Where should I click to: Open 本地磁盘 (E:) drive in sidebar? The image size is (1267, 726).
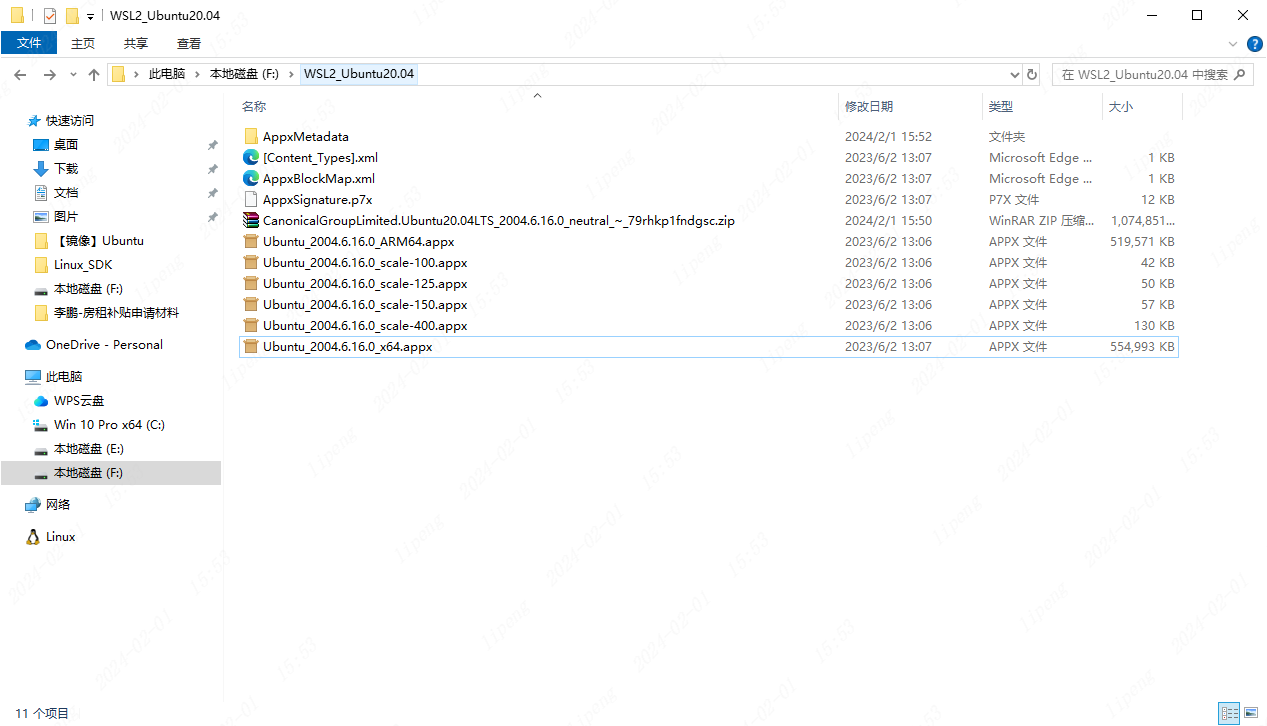click(89, 448)
